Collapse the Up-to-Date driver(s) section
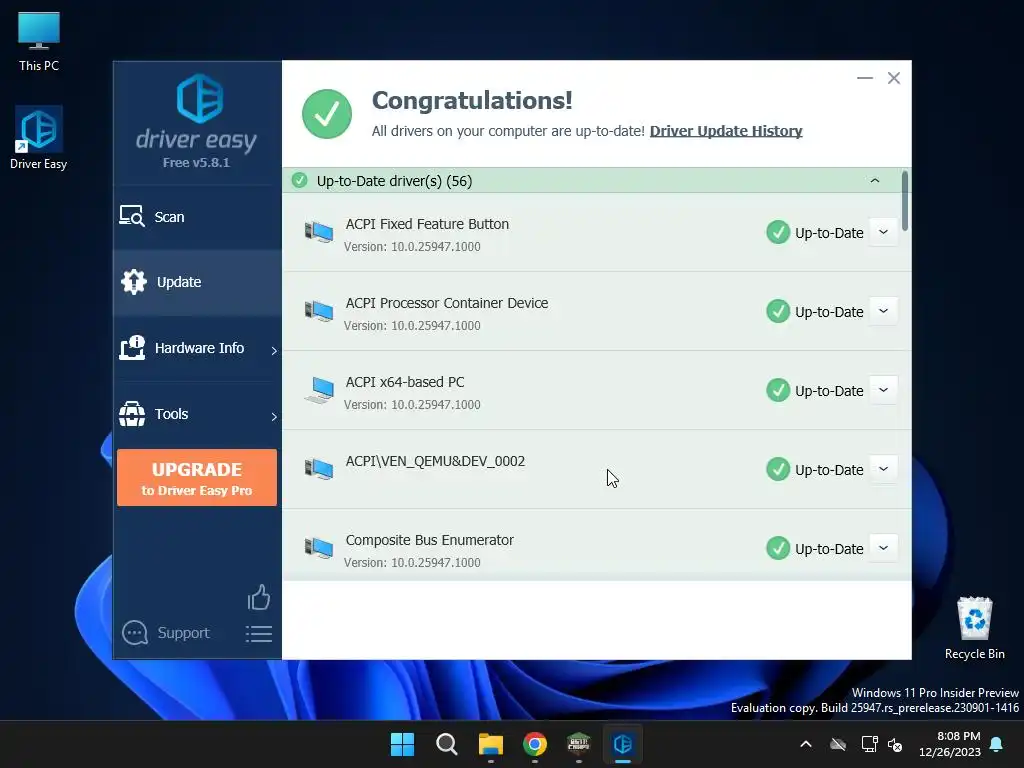1024x768 pixels. click(x=874, y=180)
